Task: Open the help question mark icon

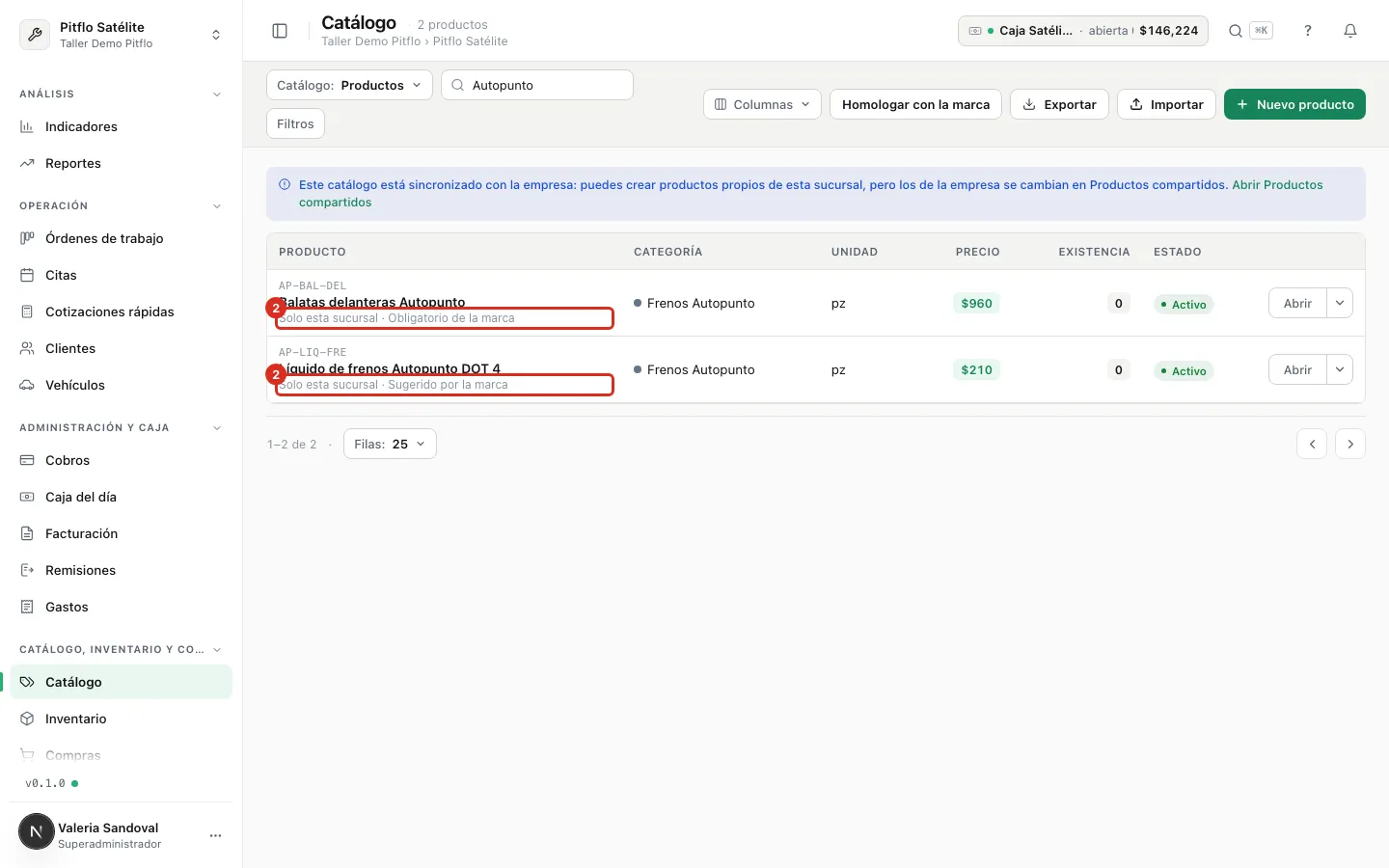Action: coord(1308,31)
